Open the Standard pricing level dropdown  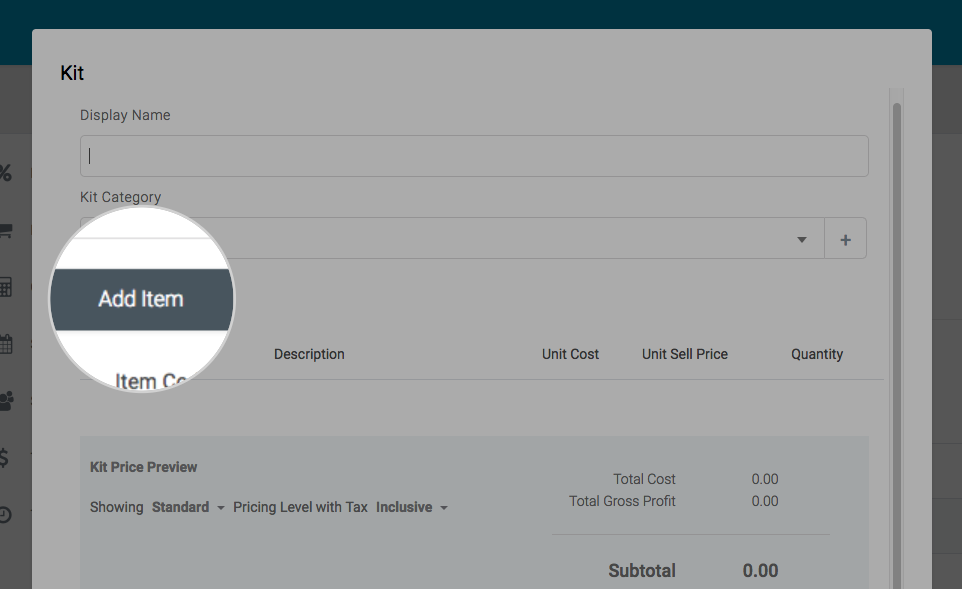click(x=188, y=508)
